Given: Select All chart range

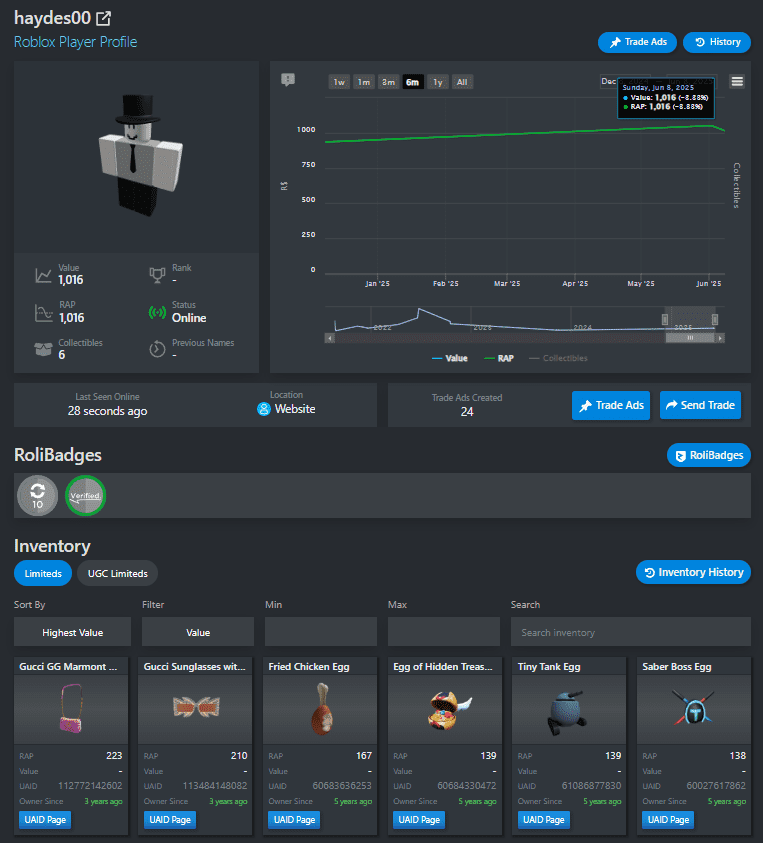Looking at the screenshot, I should 462,82.
